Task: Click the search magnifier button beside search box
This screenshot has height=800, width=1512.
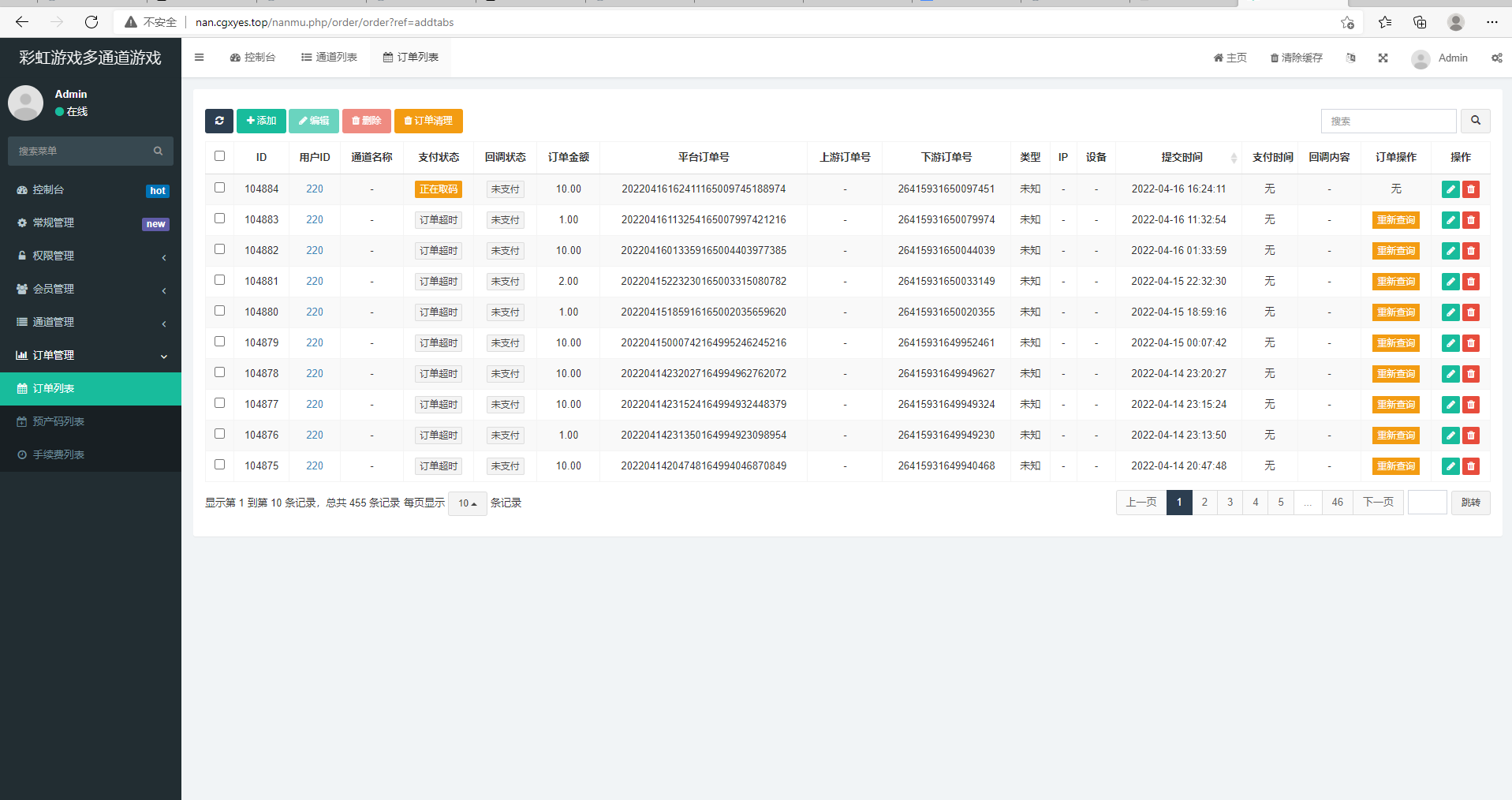Action: (1475, 121)
